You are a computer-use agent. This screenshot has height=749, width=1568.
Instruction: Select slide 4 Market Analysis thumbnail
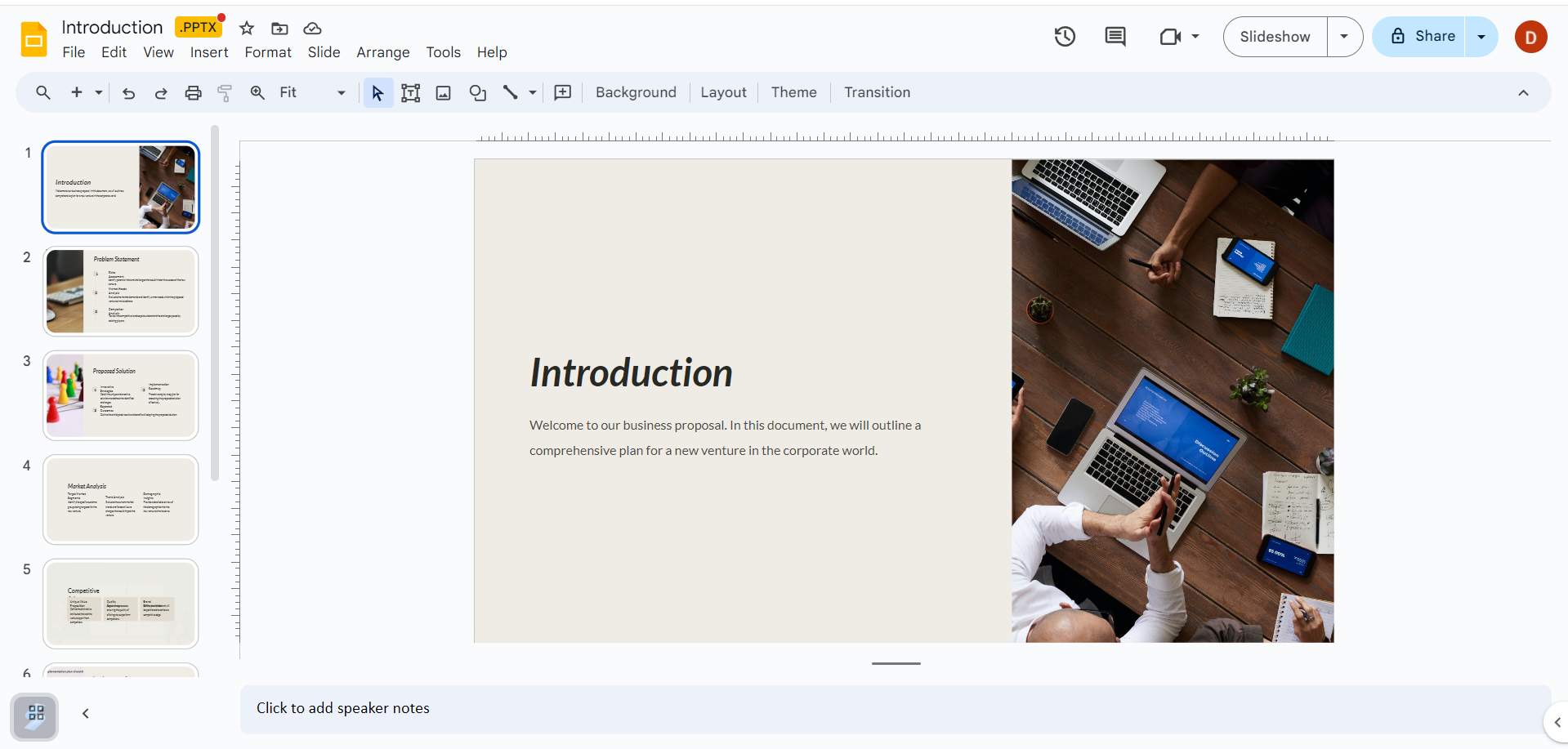pos(121,500)
